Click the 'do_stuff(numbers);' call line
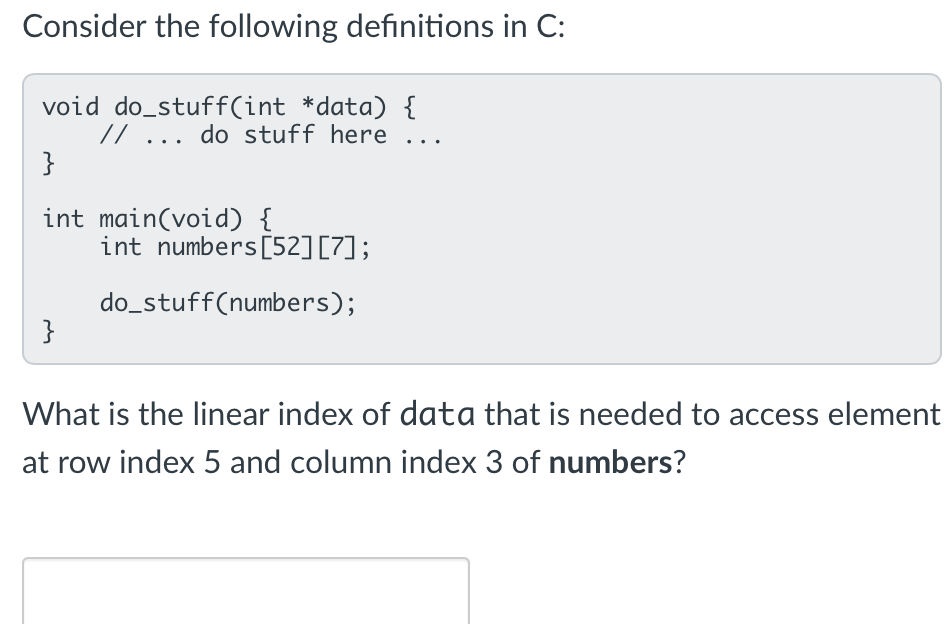The image size is (946, 624). pyautogui.click(x=228, y=303)
